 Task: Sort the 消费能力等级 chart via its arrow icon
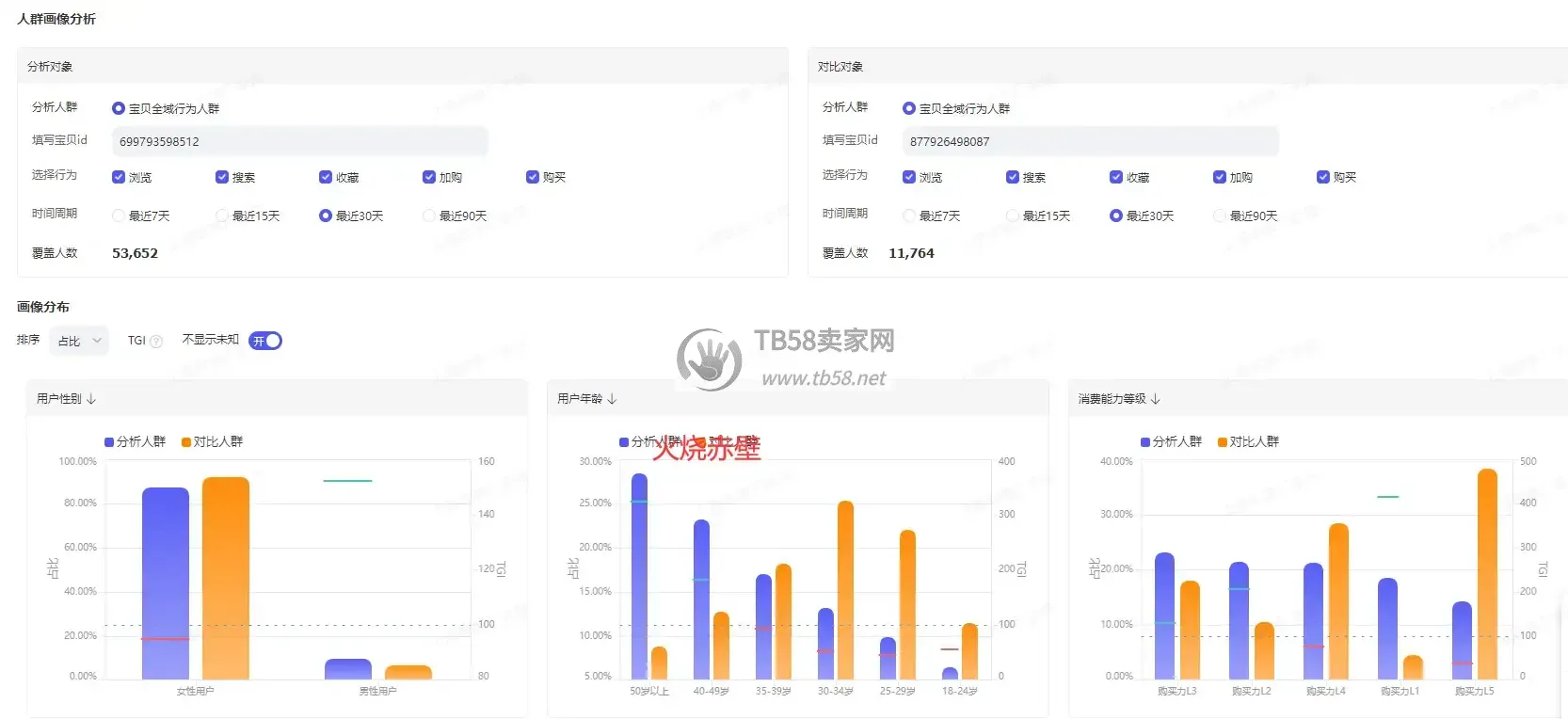click(1156, 399)
